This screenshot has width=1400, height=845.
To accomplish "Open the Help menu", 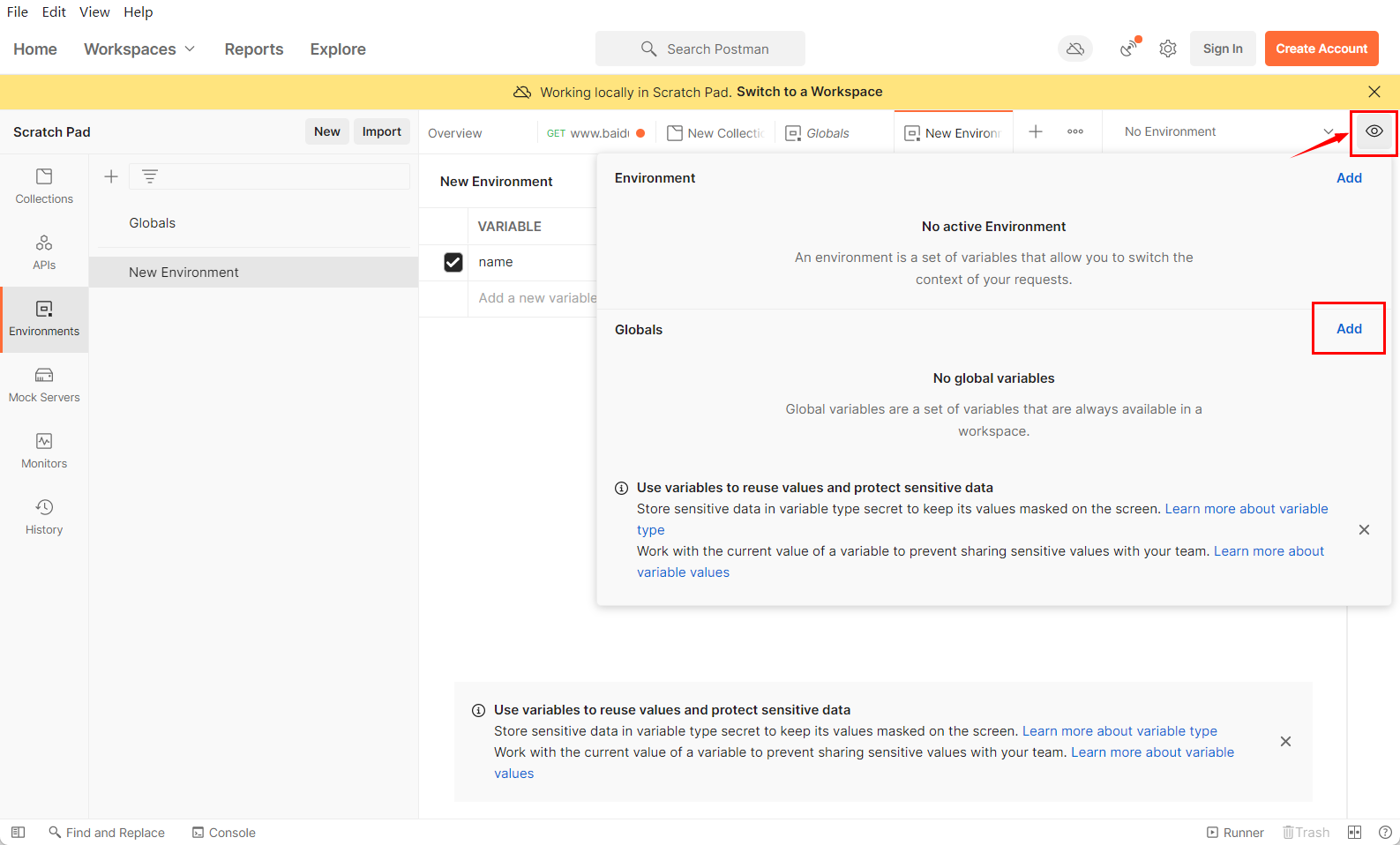I will pos(139,11).
